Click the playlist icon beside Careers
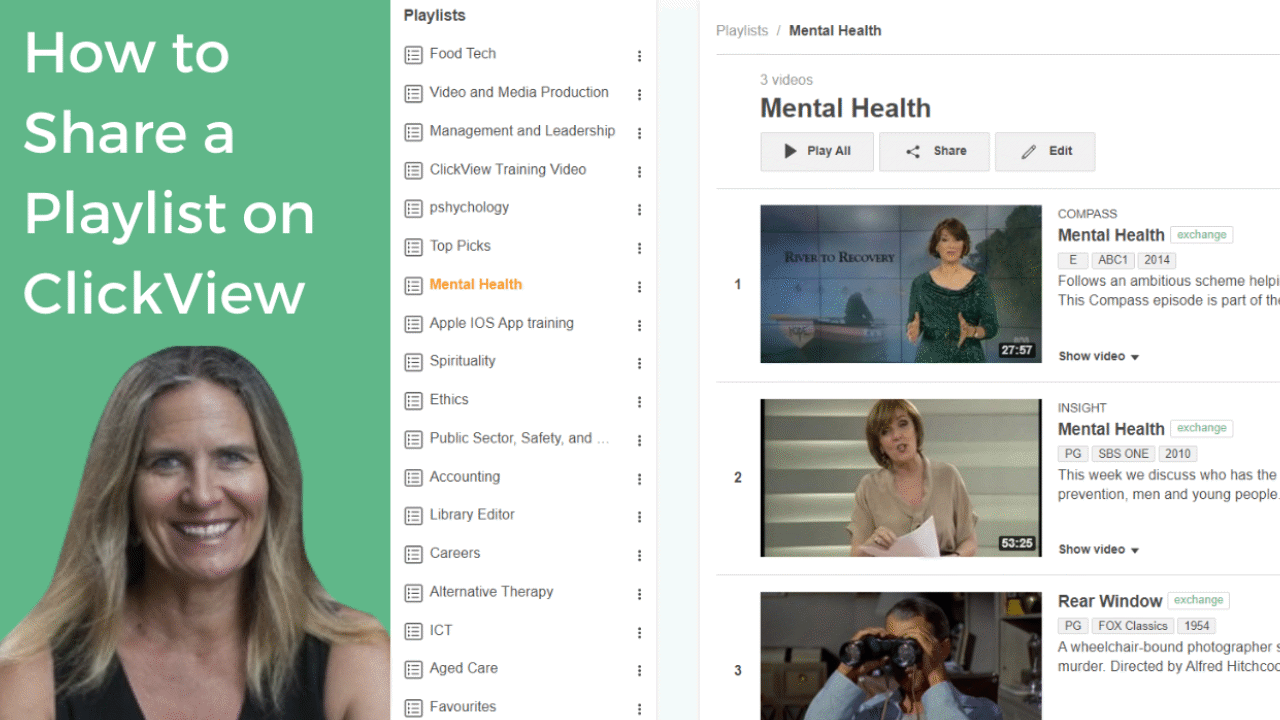Image resolution: width=1280 pixels, height=720 pixels. pos(413,554)
